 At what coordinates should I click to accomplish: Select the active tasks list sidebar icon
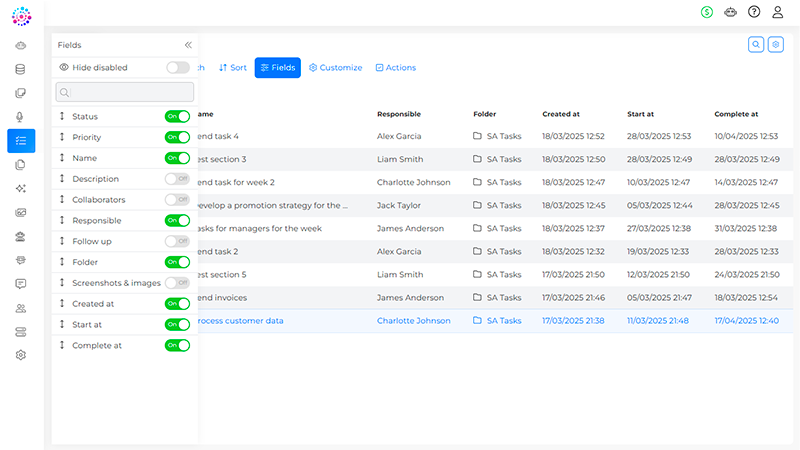pos(21,141)
